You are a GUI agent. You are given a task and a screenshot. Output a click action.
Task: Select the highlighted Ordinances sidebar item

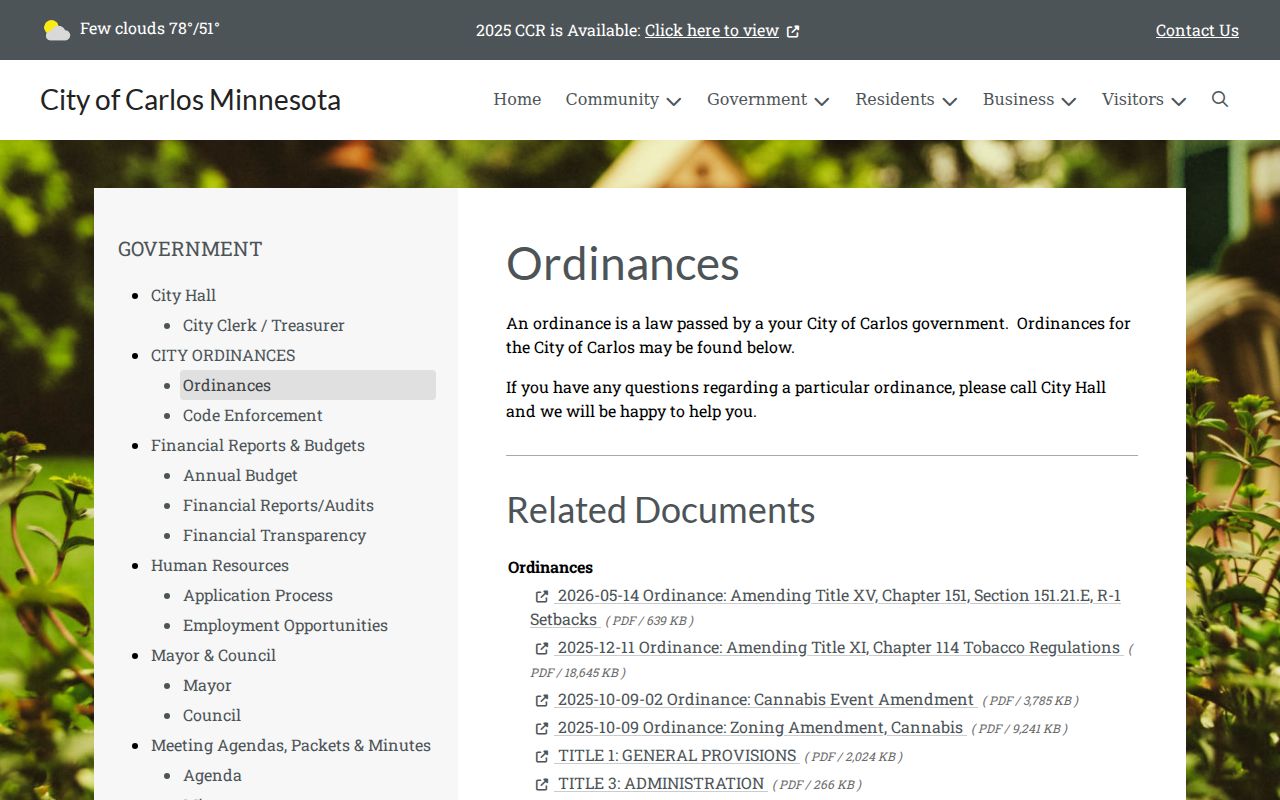(x=308, y=385)
